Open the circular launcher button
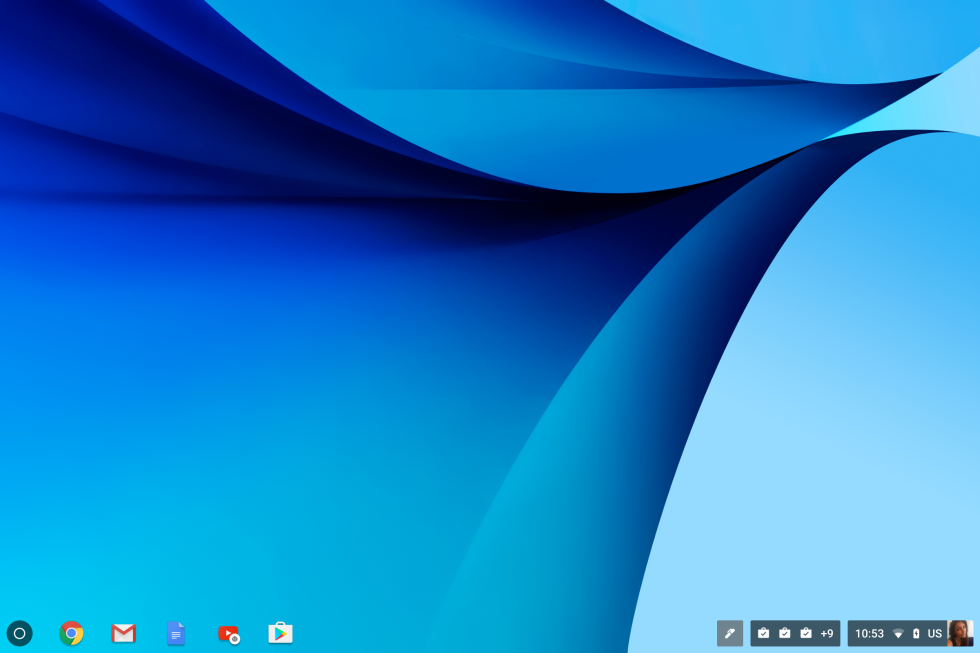The image size is (980, 653). point(19,633)
